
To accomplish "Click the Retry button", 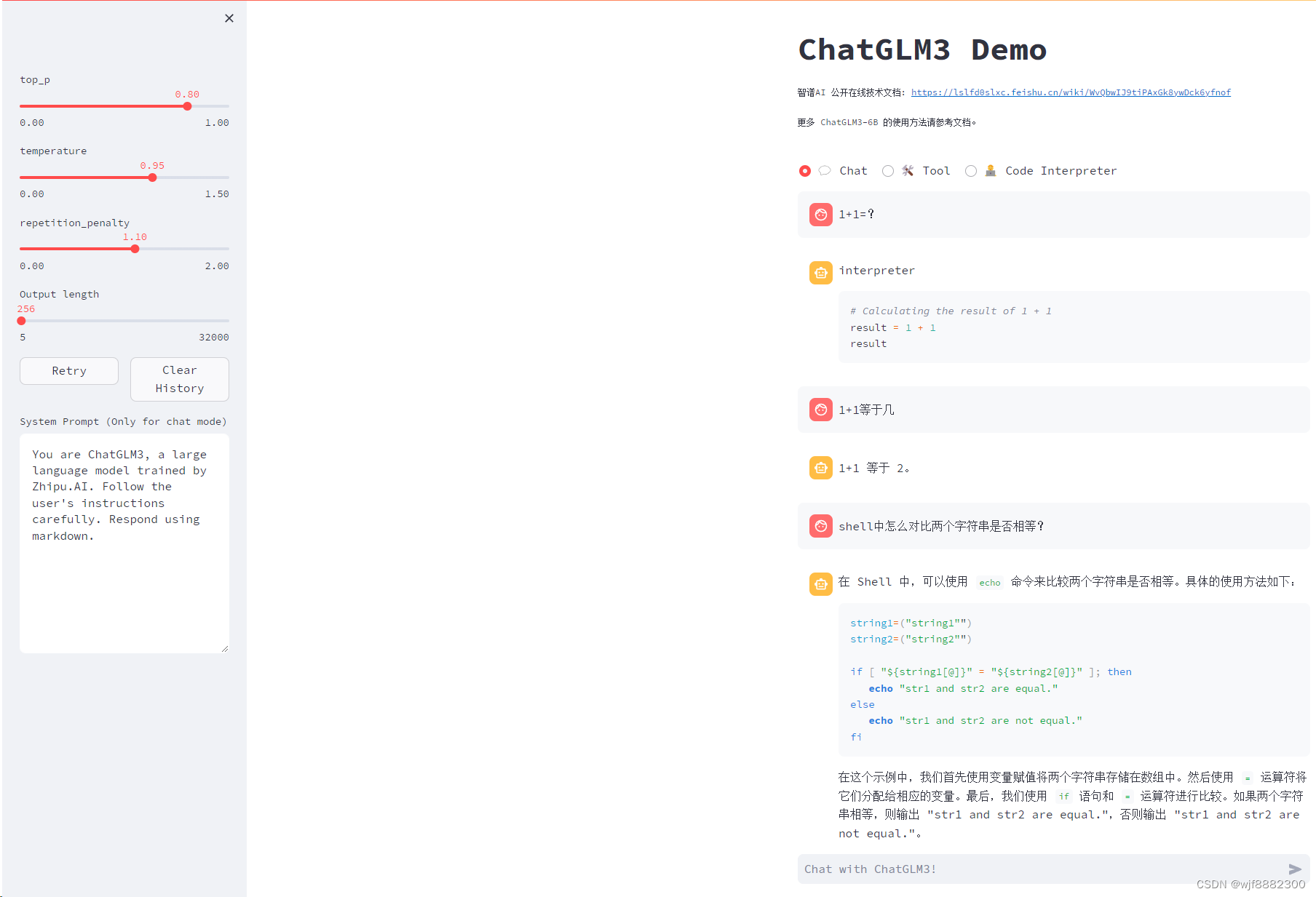I will tap(69, 371).
